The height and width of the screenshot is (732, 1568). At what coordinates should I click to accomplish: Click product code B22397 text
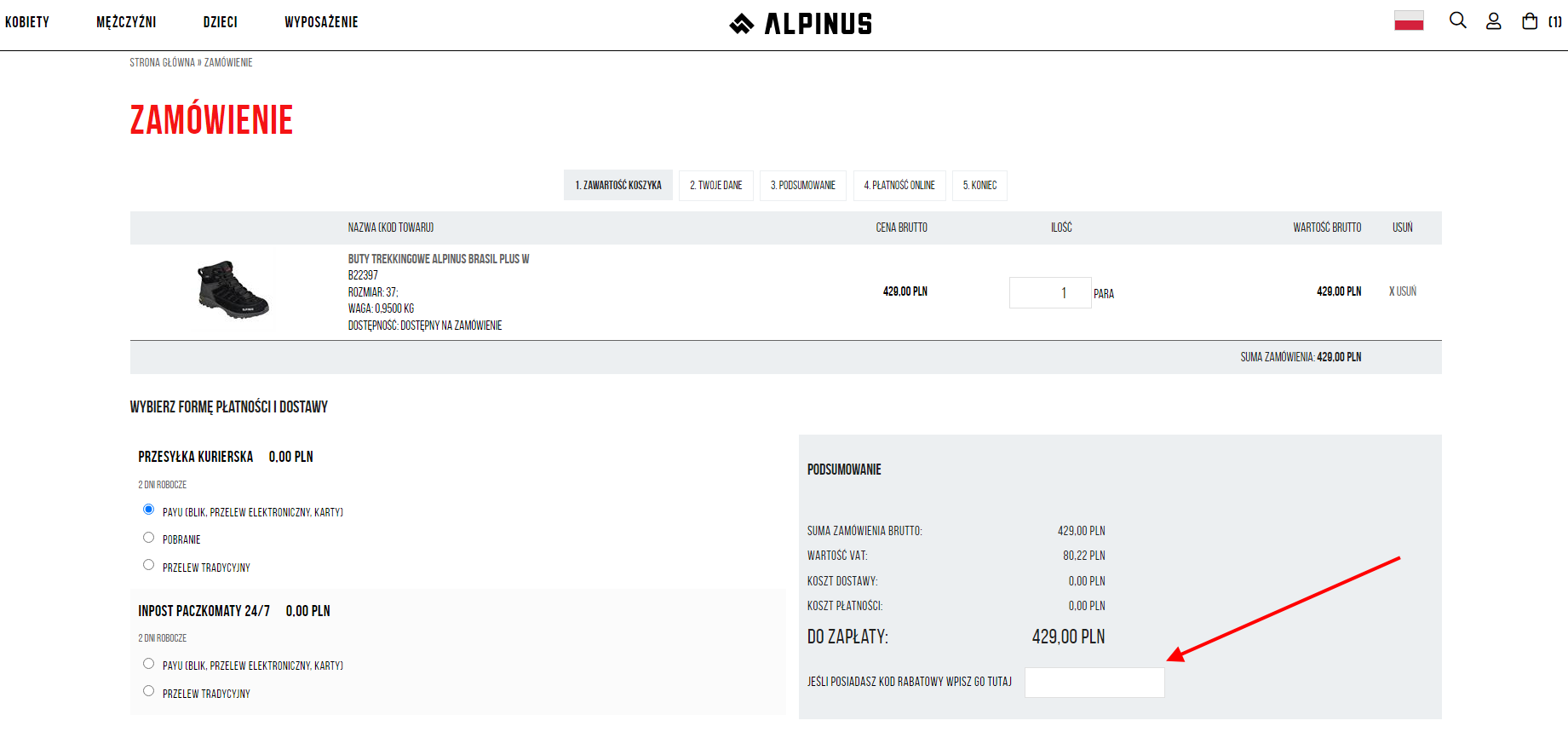pos(363,275)
